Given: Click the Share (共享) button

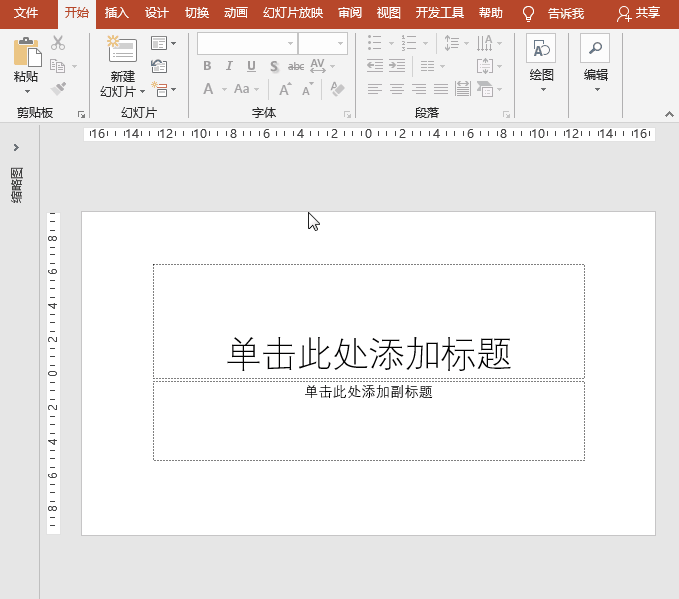Looking at the screenshot, I should pyautogui.click(x=639, y=13).
